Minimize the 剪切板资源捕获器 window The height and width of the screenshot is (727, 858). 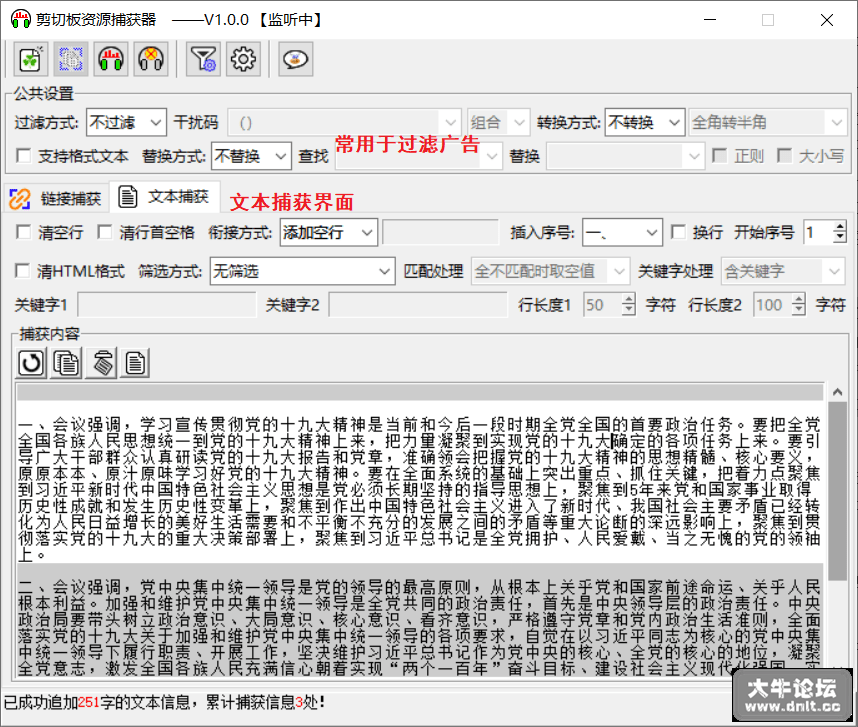point(710,20)
